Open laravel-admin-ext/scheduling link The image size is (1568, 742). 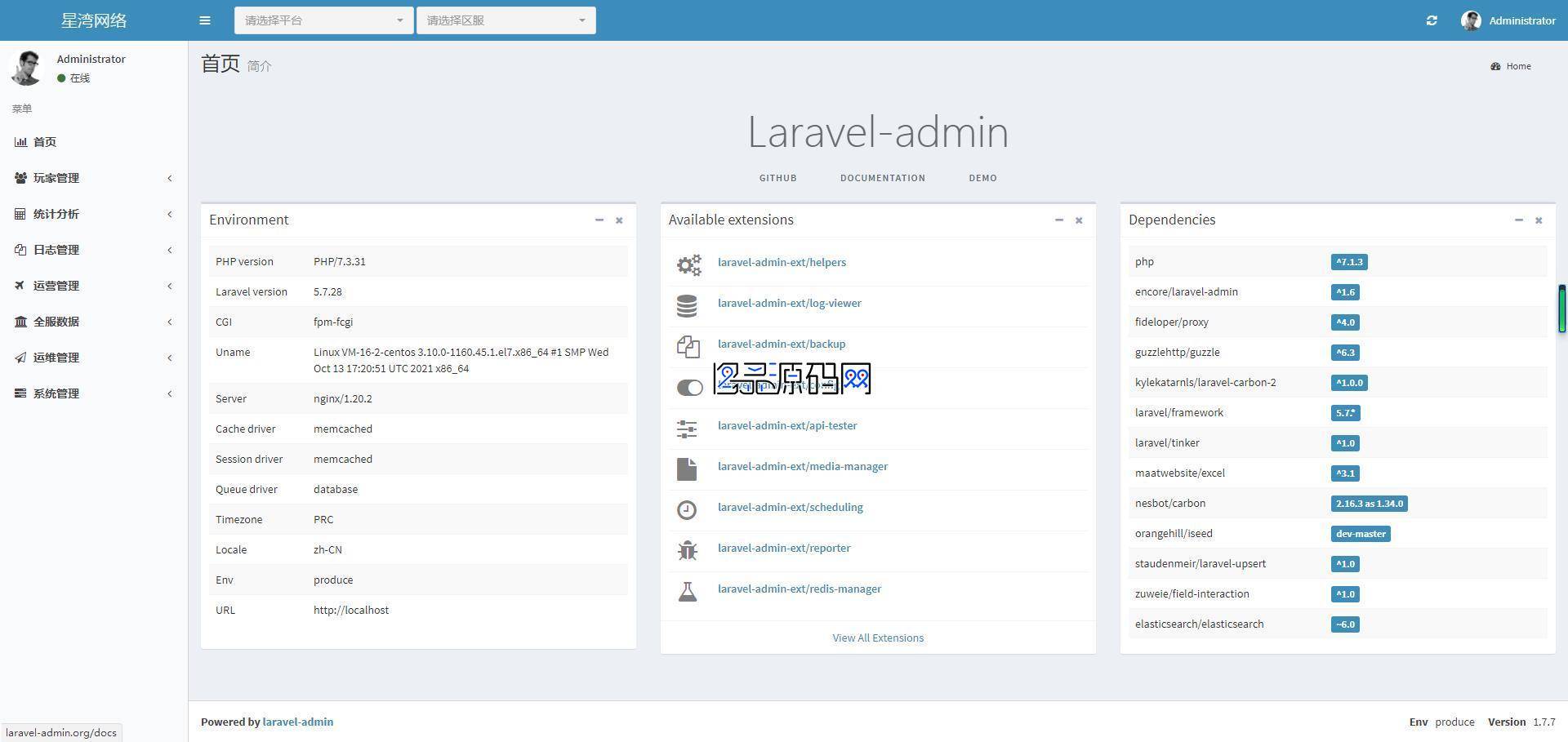[791, 507]
